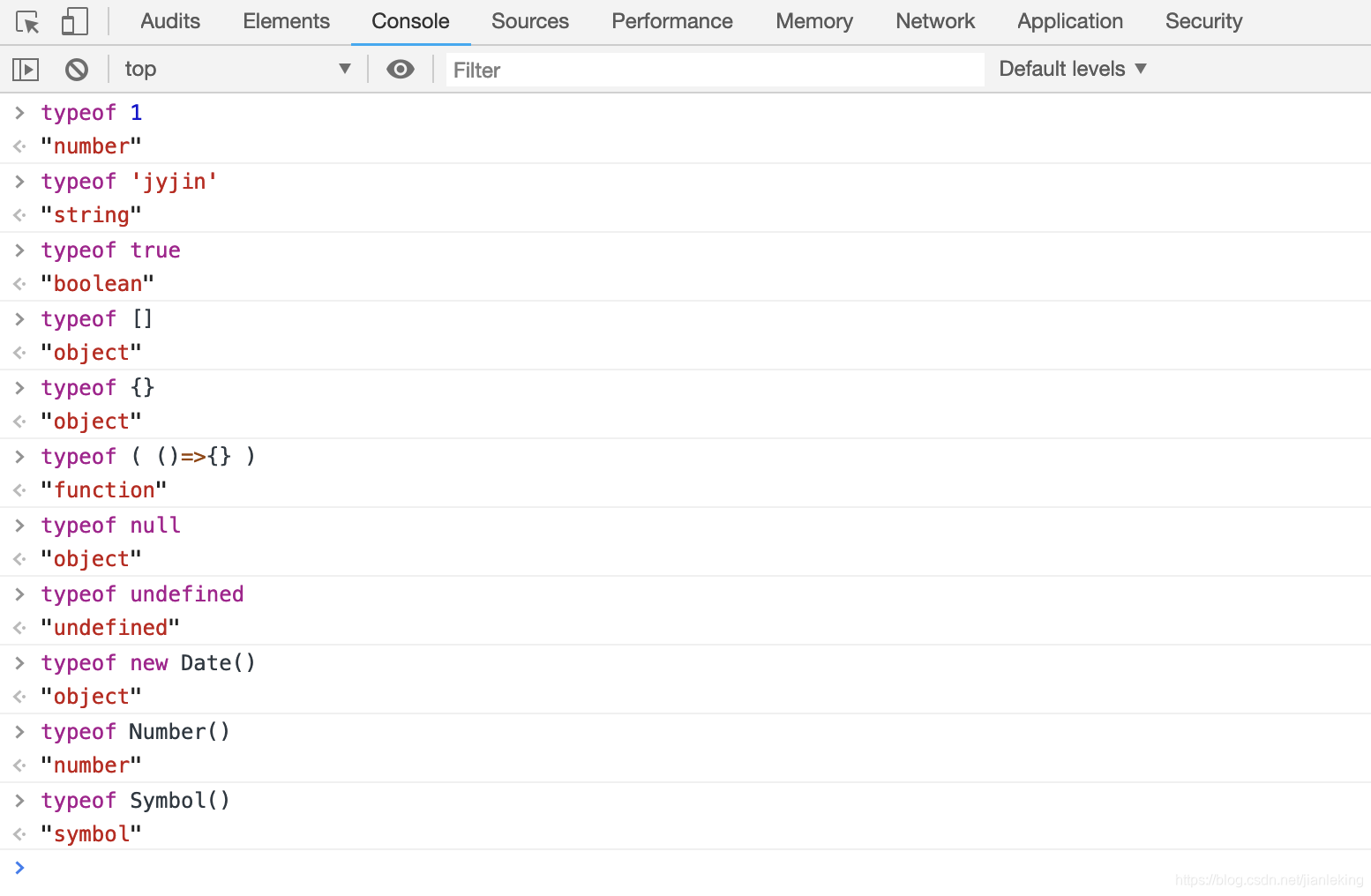This screenshot has height=896, width=1371.
Task: Click the 'typeof Symbol()' command
Action: (x=136, y=801)
